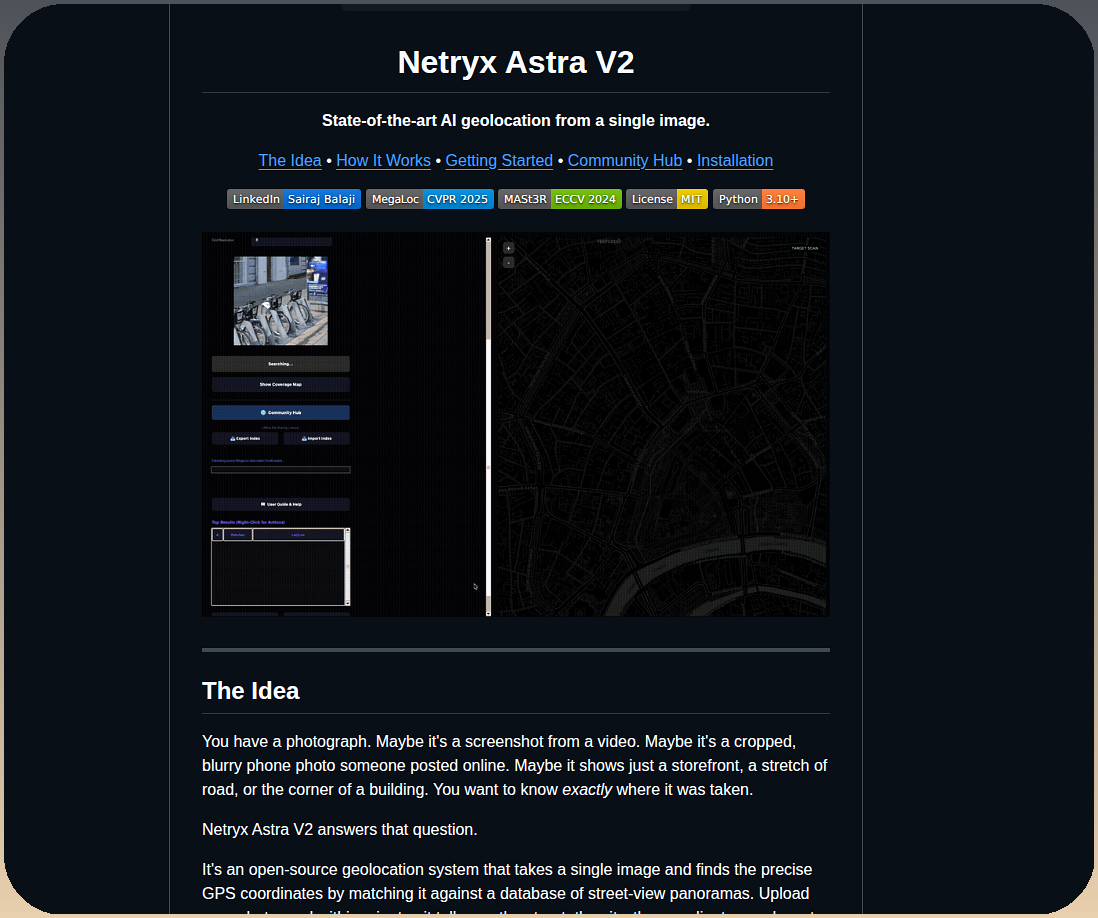Screen dimensions: 1098x918
Task: Click The Idea section heading
Action: (251, 691)
